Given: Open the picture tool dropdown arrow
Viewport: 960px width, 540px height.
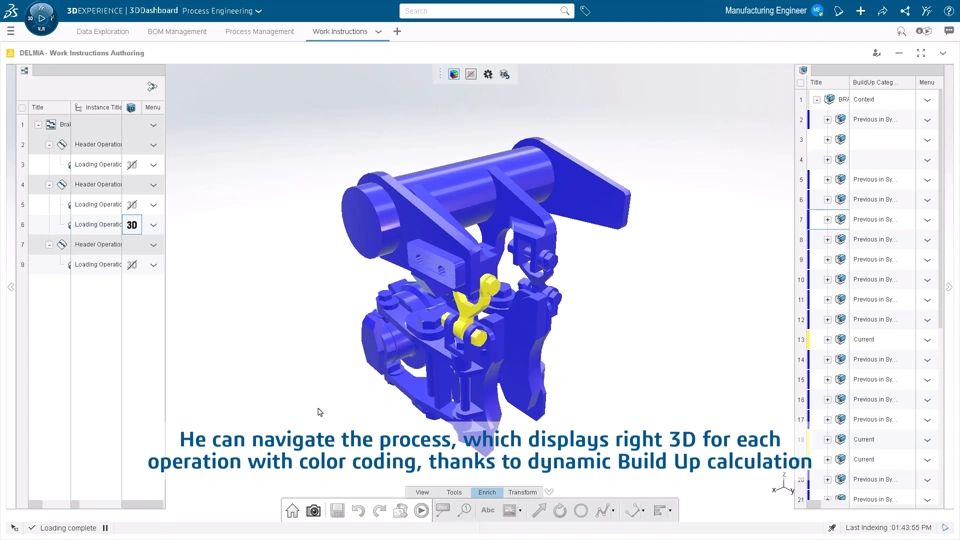Looking at the screenshot, I should [520, 511].
